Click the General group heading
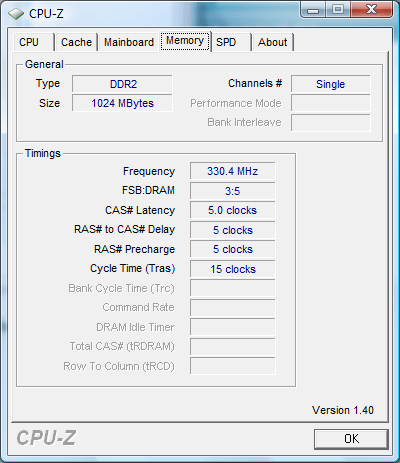 [44, 64]
